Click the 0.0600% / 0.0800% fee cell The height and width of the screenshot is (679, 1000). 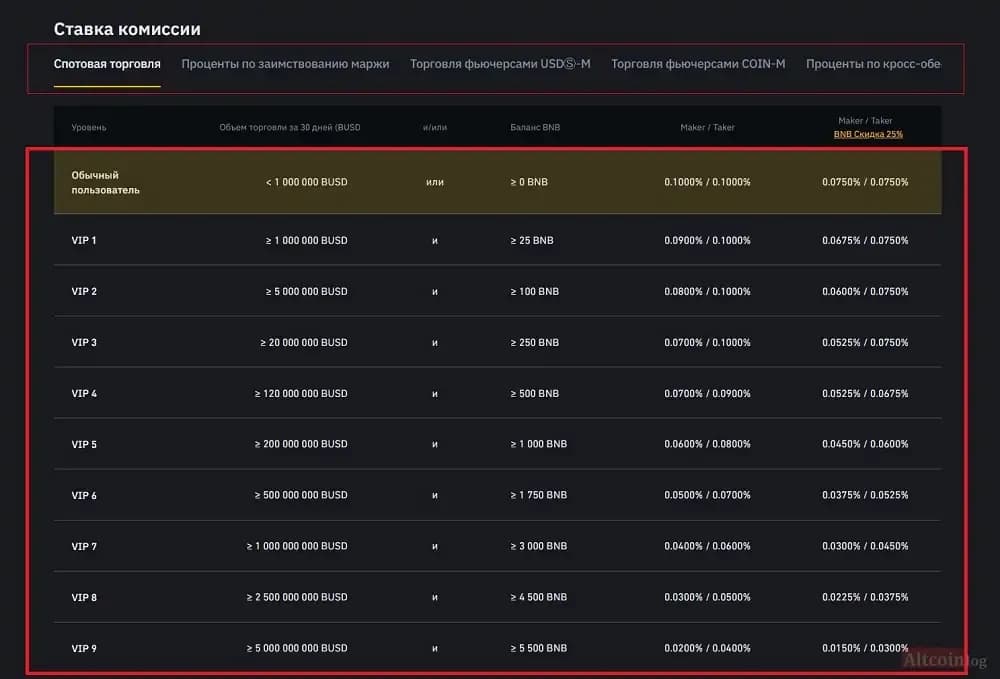click(x=707, y=444)
